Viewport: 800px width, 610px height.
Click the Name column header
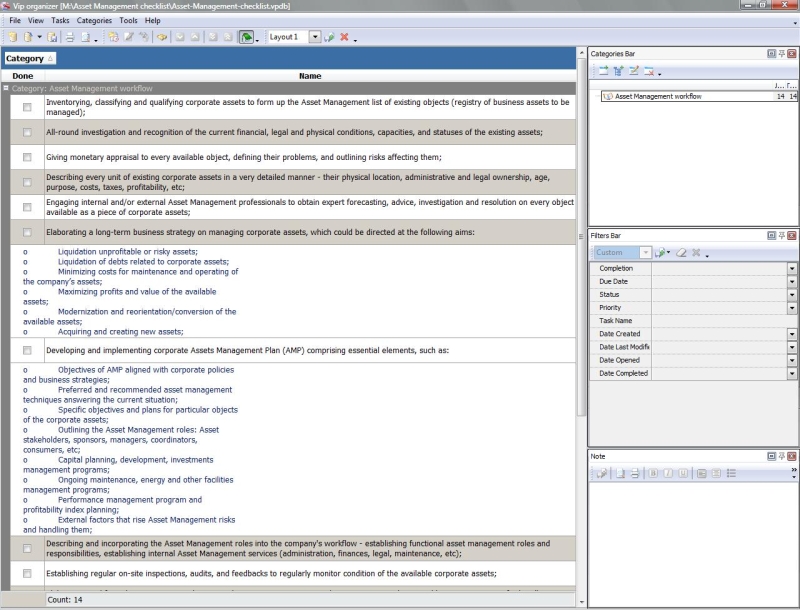(310, 76)
